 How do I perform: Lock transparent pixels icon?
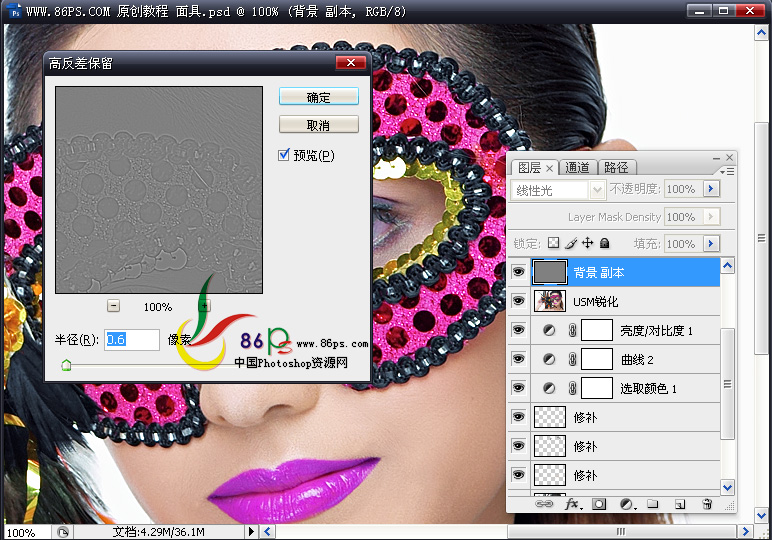(553, 243)
